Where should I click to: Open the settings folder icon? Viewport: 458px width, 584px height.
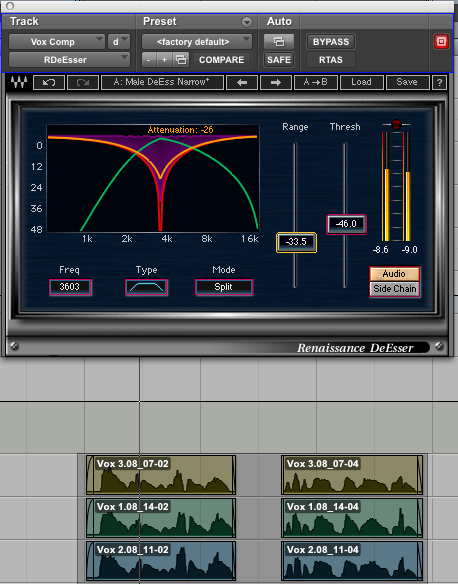(x=181, y=60)
